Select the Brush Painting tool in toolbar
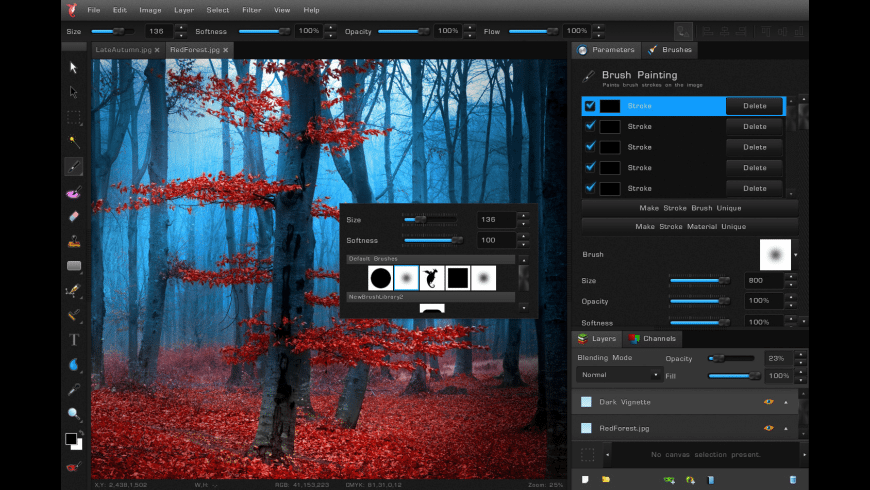This screenshot has width=870, height=490. [74, 167]
